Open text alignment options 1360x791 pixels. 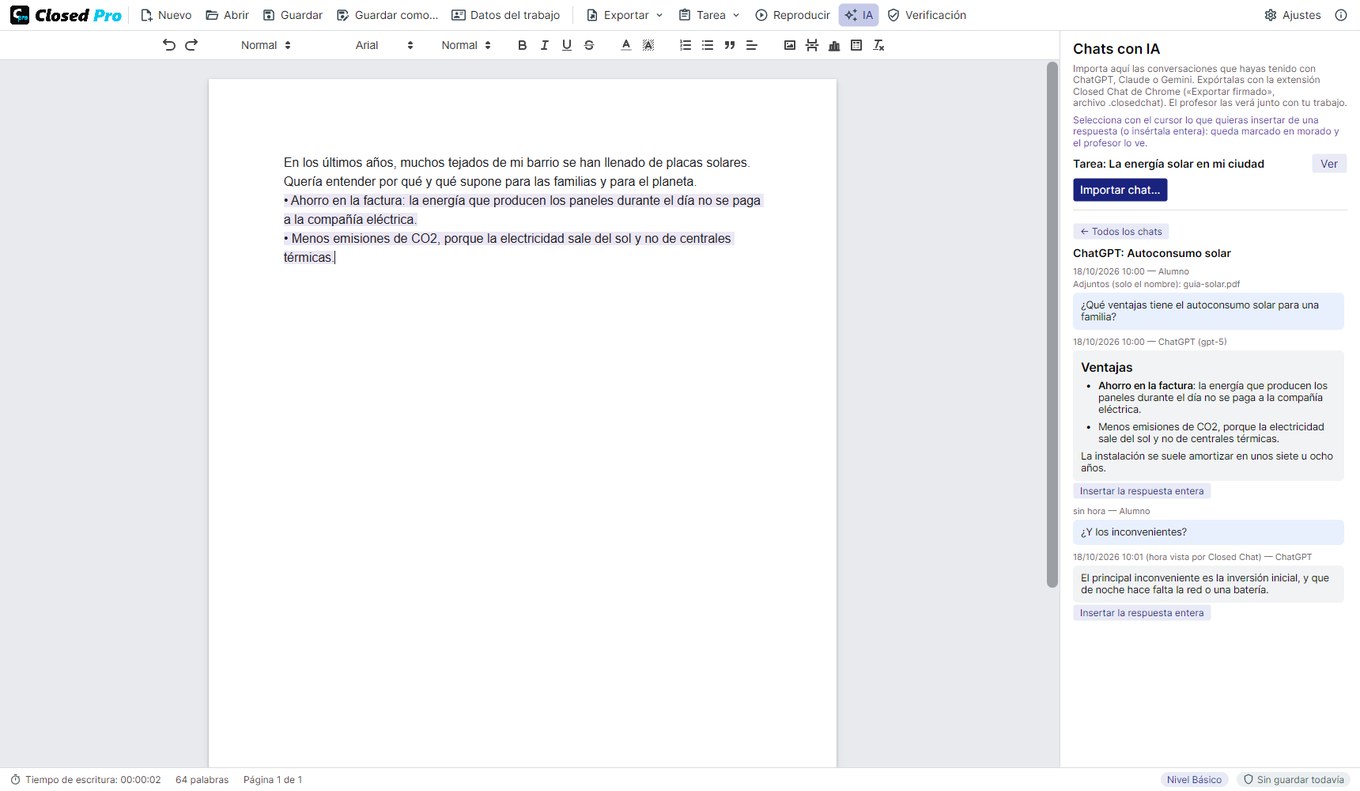pyautogui.click(x=752, y=45)
